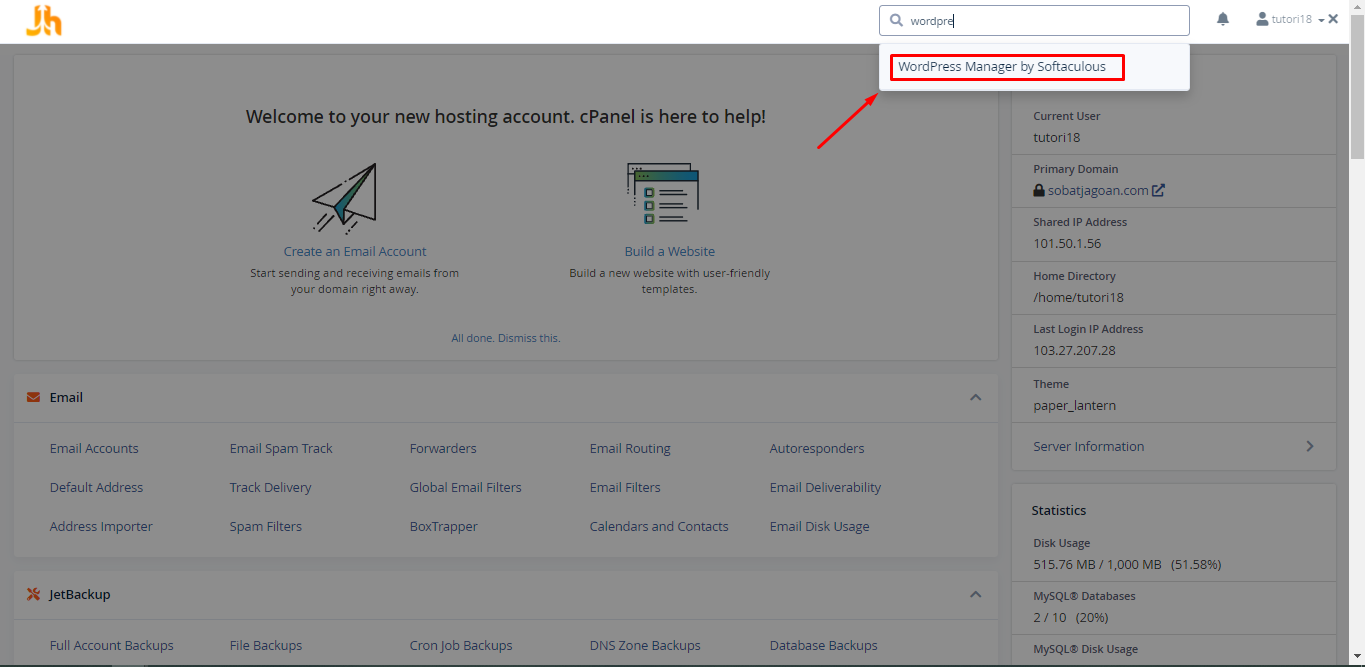Open File Backups
The height and width of the screenshot is (667, 1365).
click(266, 645)
